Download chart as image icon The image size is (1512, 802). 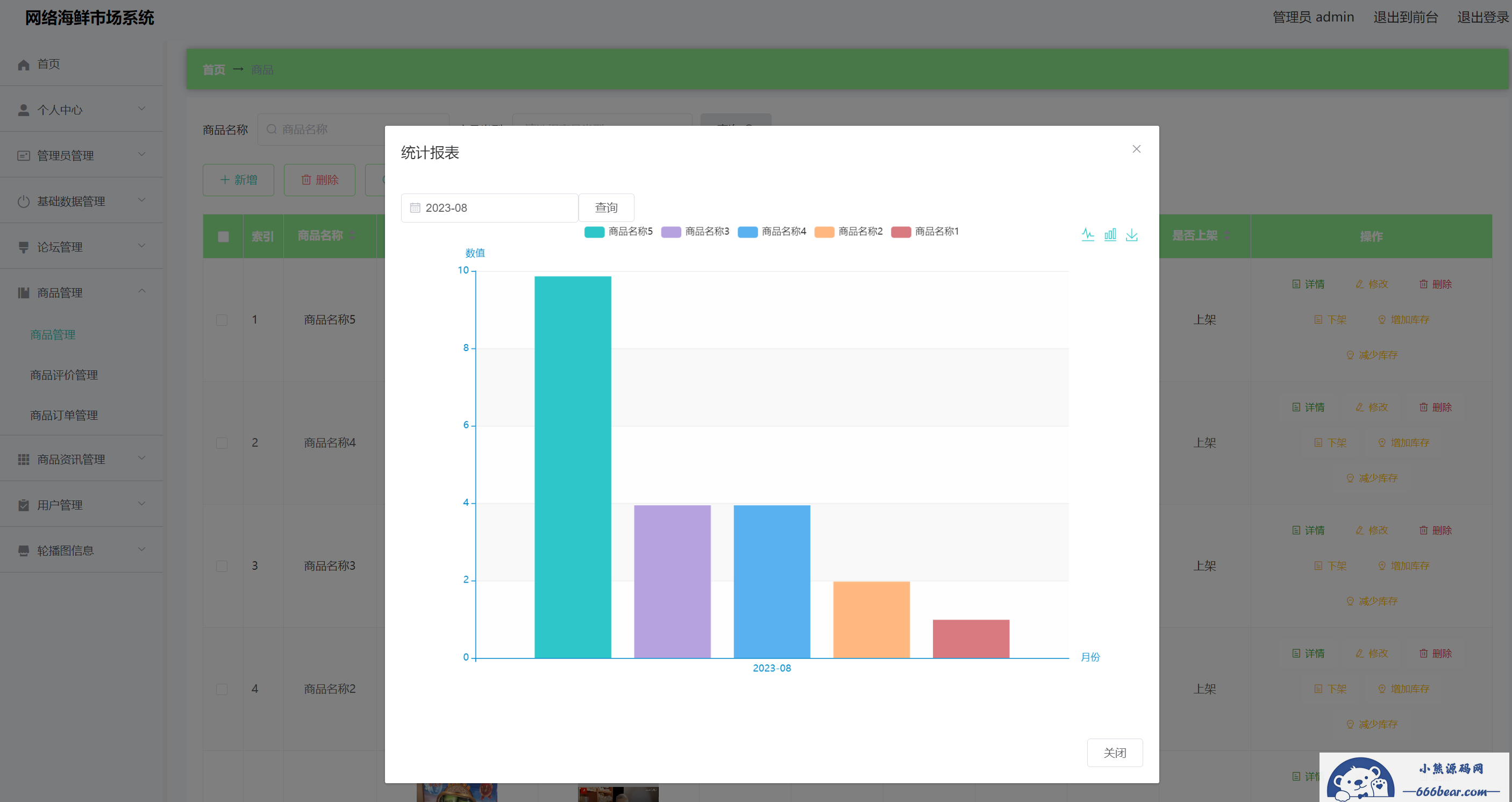click(1132, 235)
